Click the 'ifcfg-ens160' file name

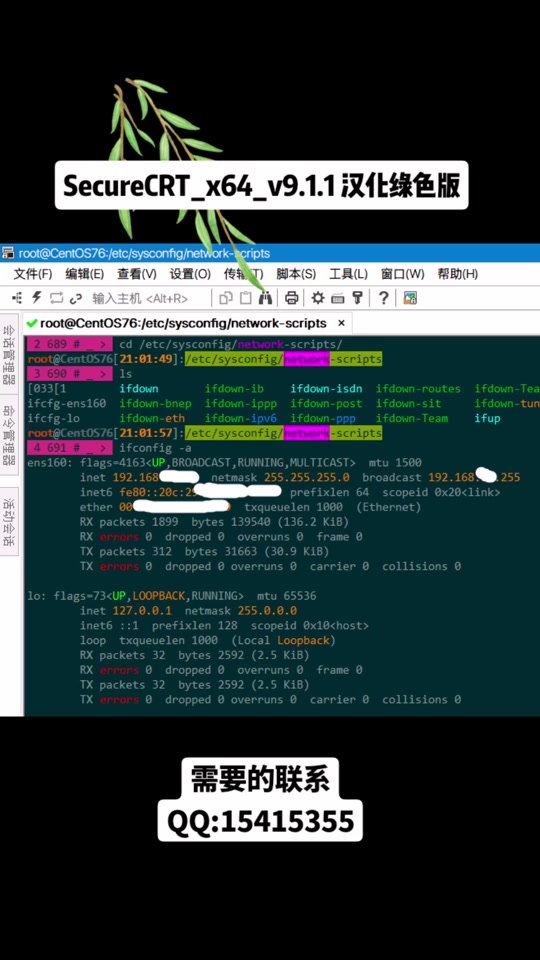tap(67, 404)
